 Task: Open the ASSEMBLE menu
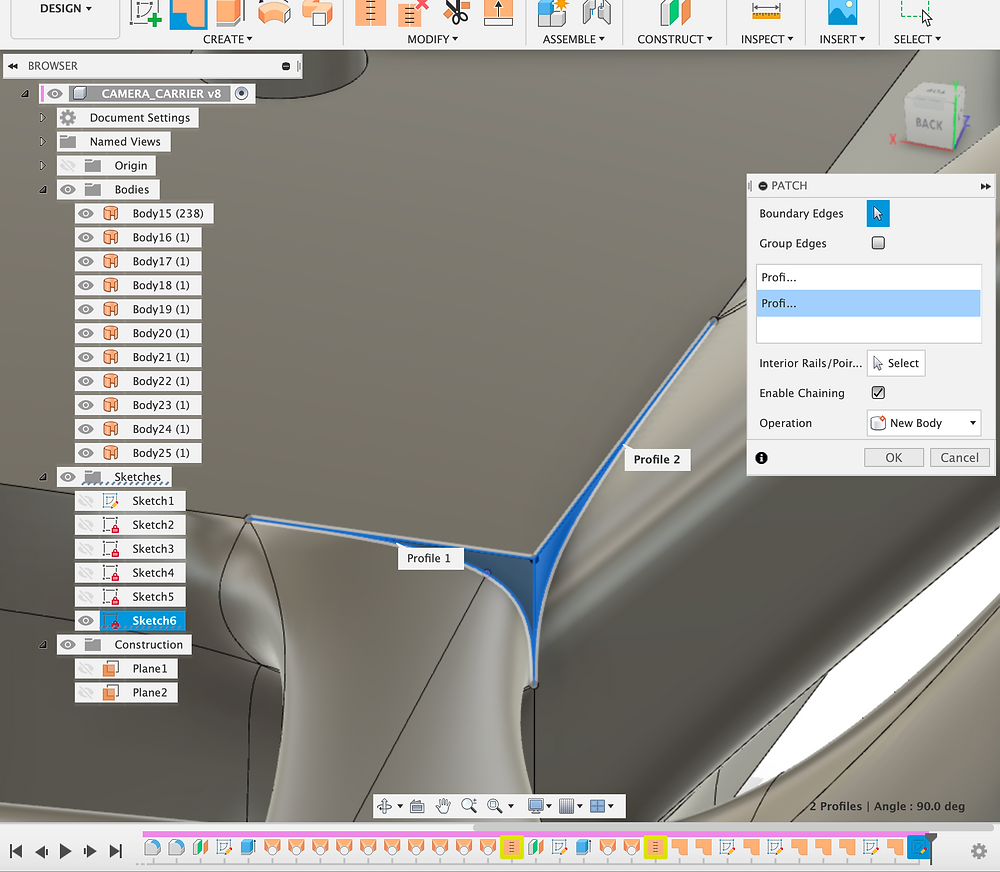click(573, 39)
